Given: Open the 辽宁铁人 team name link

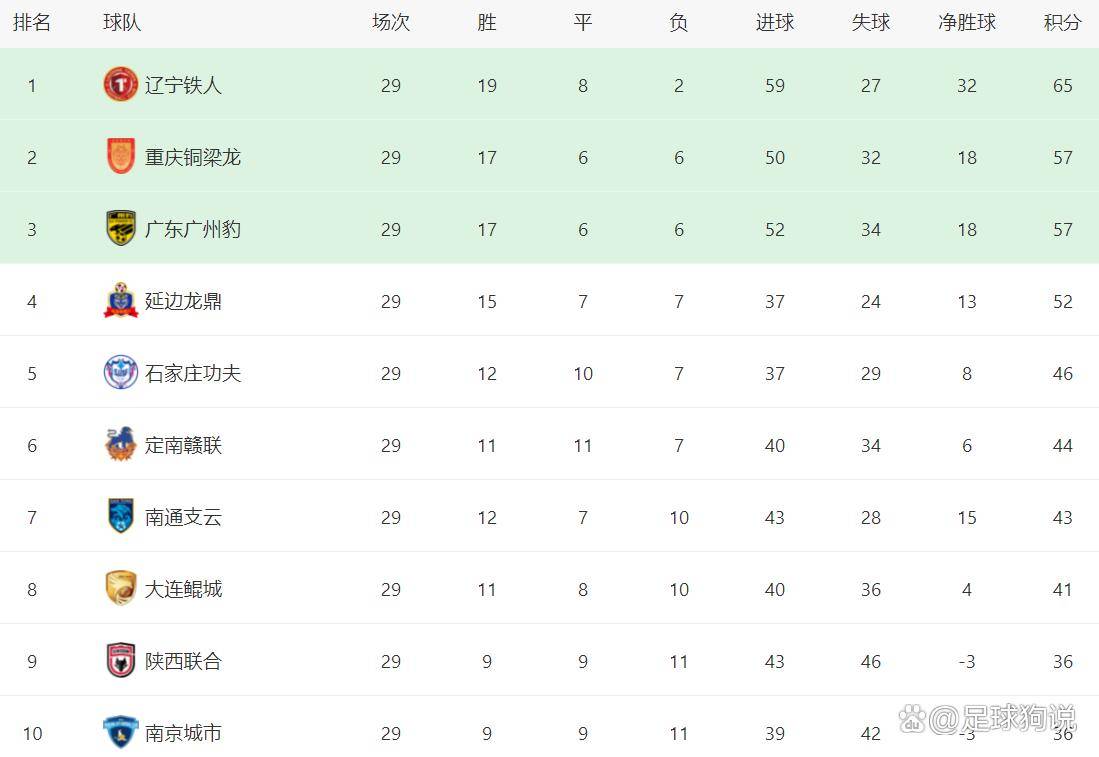Looking at the screenshot, I should tap(183, 85).
